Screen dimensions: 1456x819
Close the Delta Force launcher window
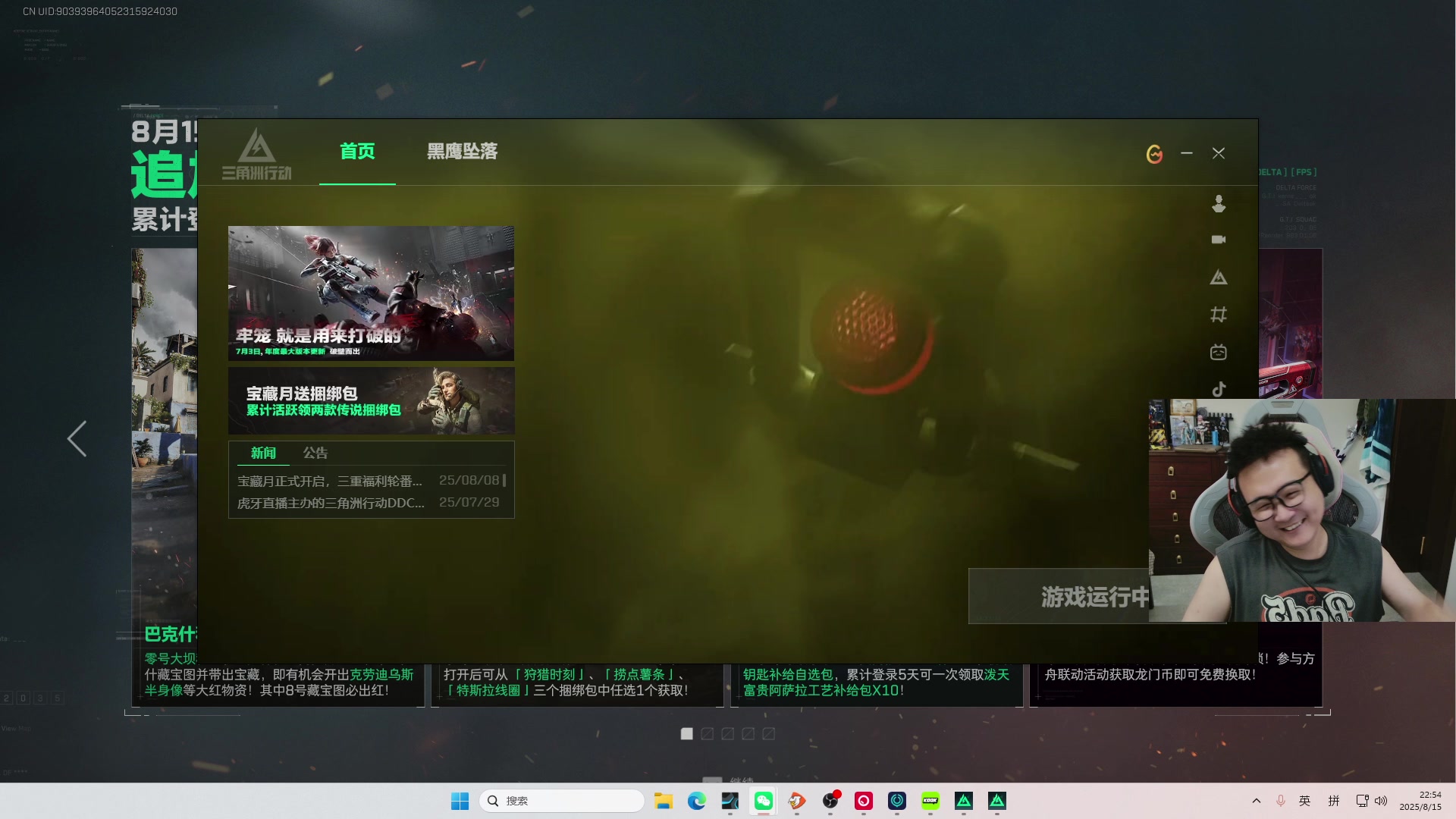click(x=1219, y=153)
